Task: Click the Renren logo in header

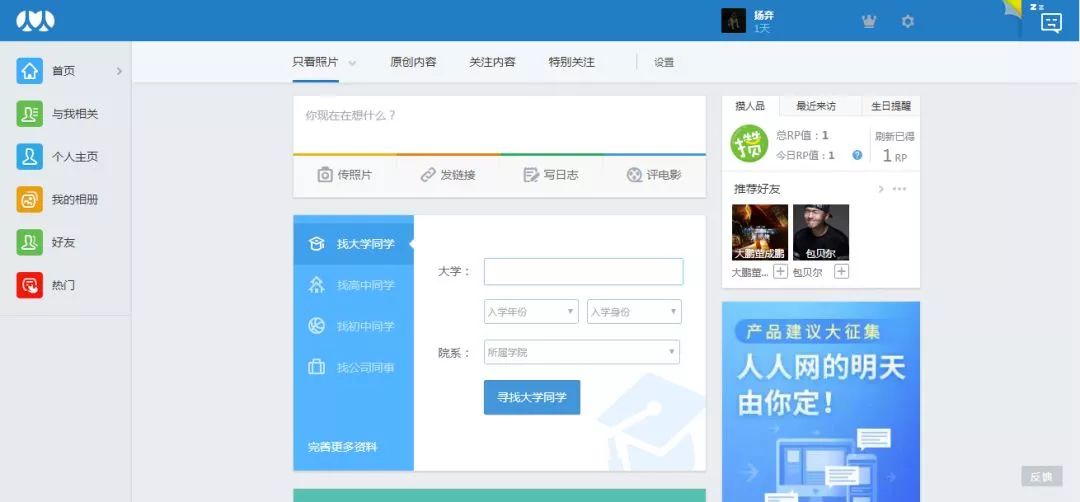Action: coord(35,21)
